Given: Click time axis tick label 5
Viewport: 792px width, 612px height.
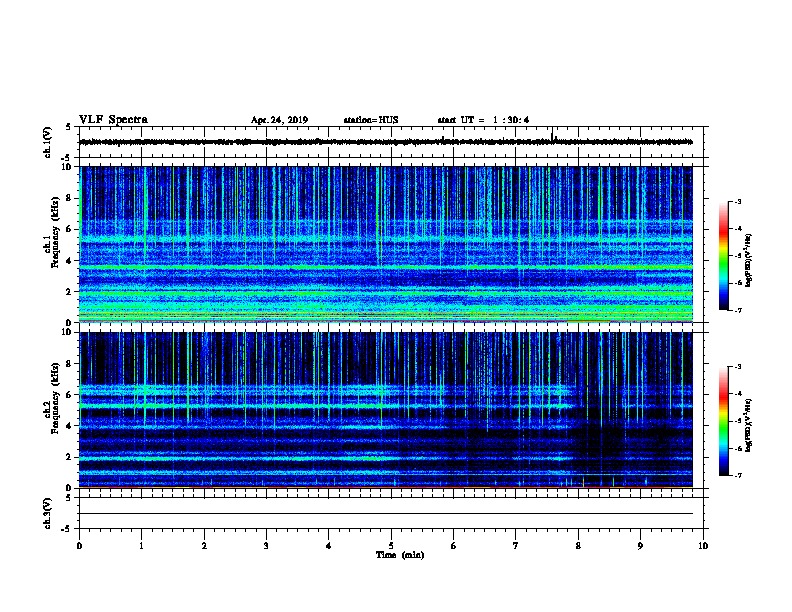Looking at the screenshot, I should point(391,546).
